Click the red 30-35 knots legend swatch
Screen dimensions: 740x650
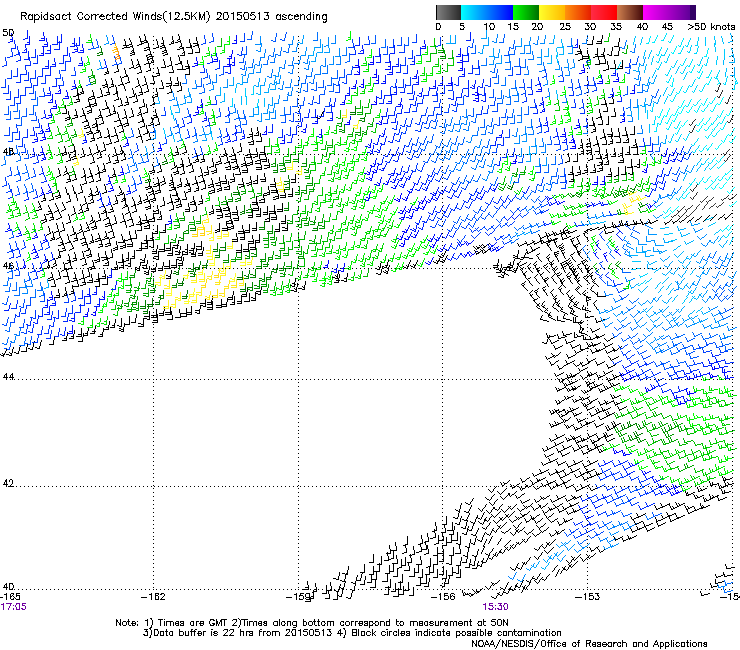(x=604, y=12)
